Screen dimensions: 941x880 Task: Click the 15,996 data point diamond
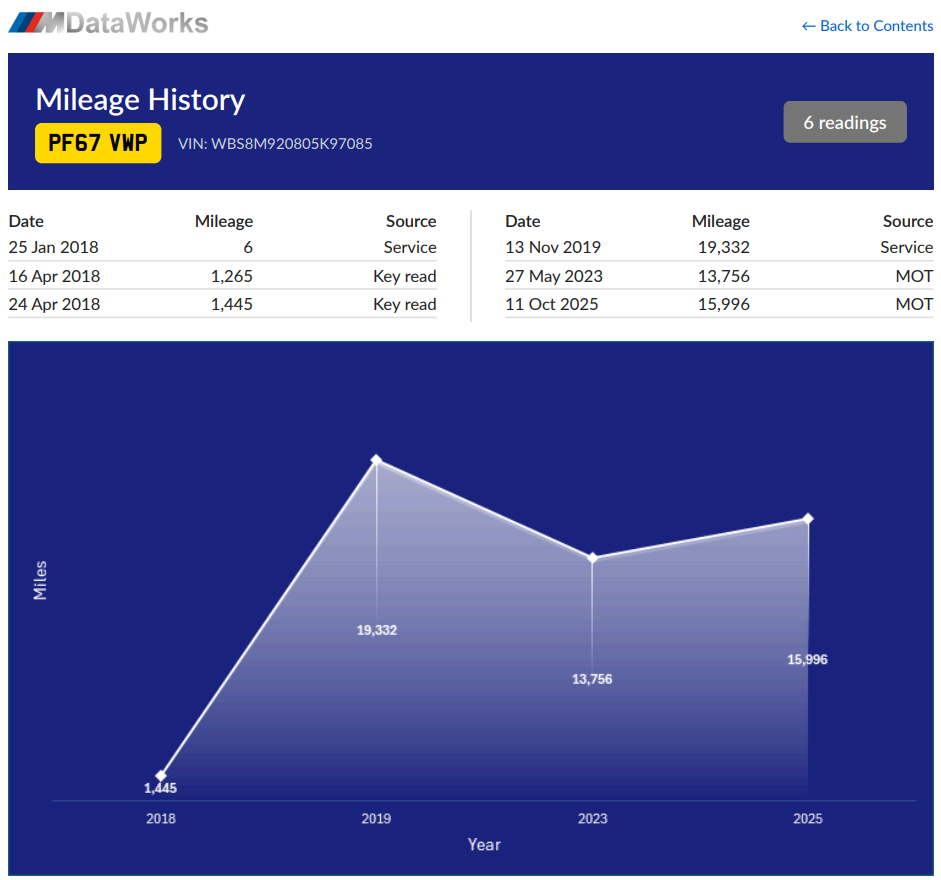808,518
